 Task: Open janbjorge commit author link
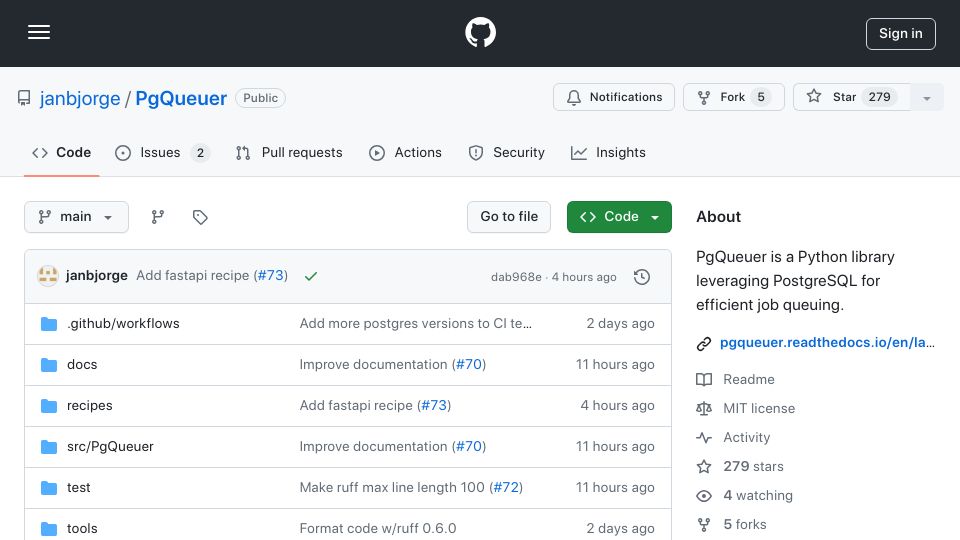(x=97, y=276)
